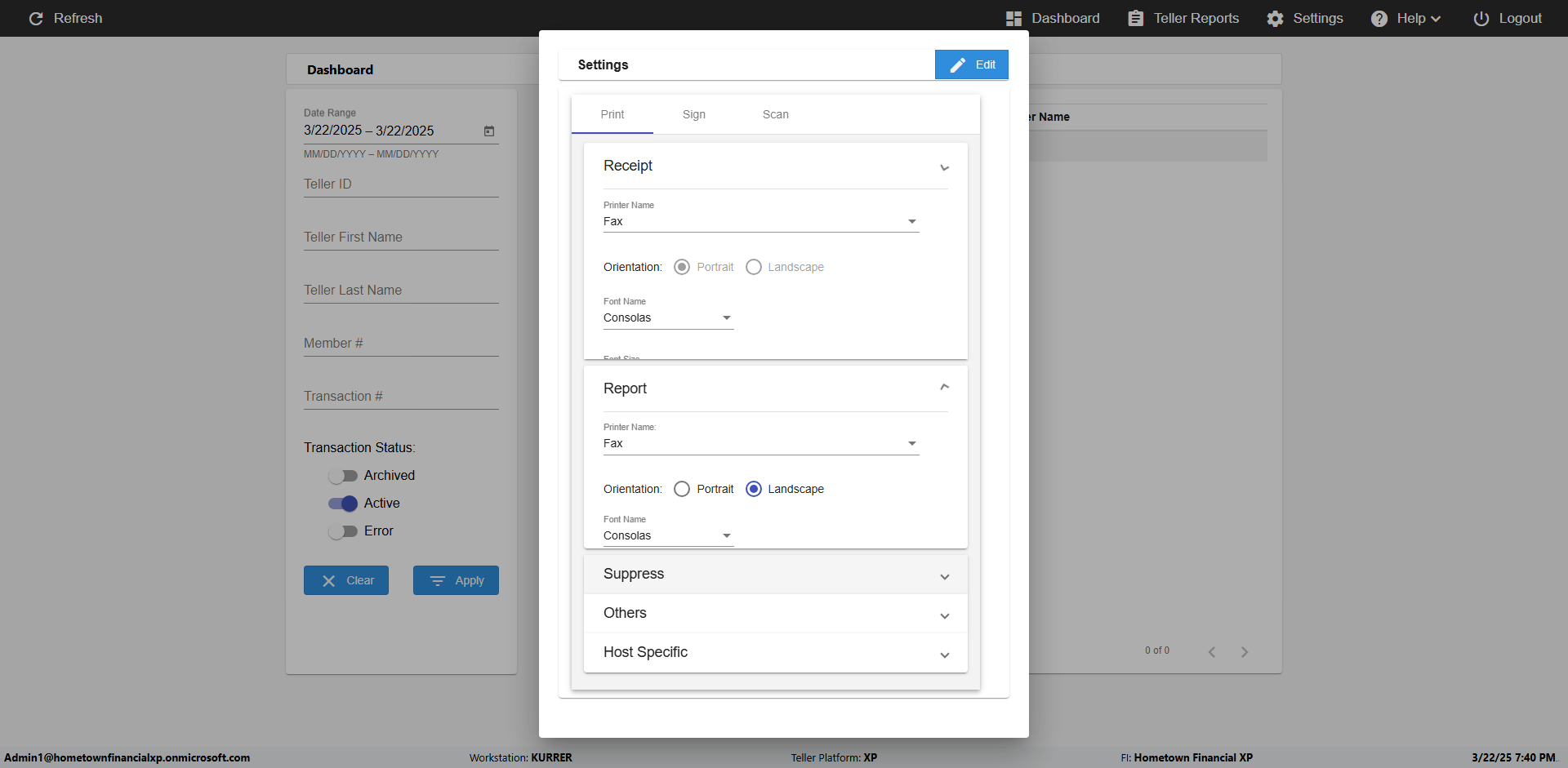The width and height of the screenshot is (1568, 768).
Task: Switch to the Sign tab
Action: click(x=694, y=114)
